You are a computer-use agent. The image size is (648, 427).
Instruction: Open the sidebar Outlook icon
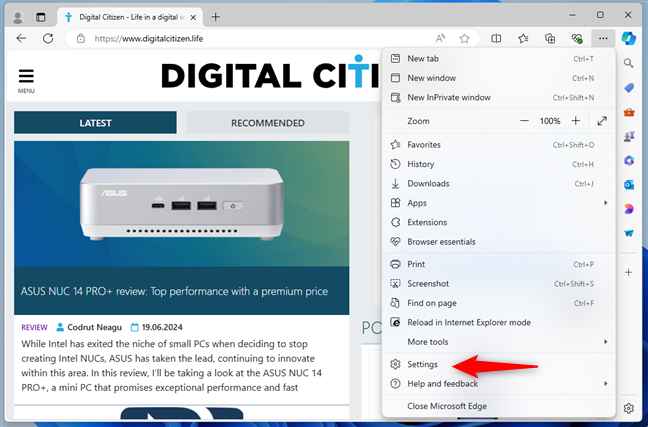tap(629, 185)
